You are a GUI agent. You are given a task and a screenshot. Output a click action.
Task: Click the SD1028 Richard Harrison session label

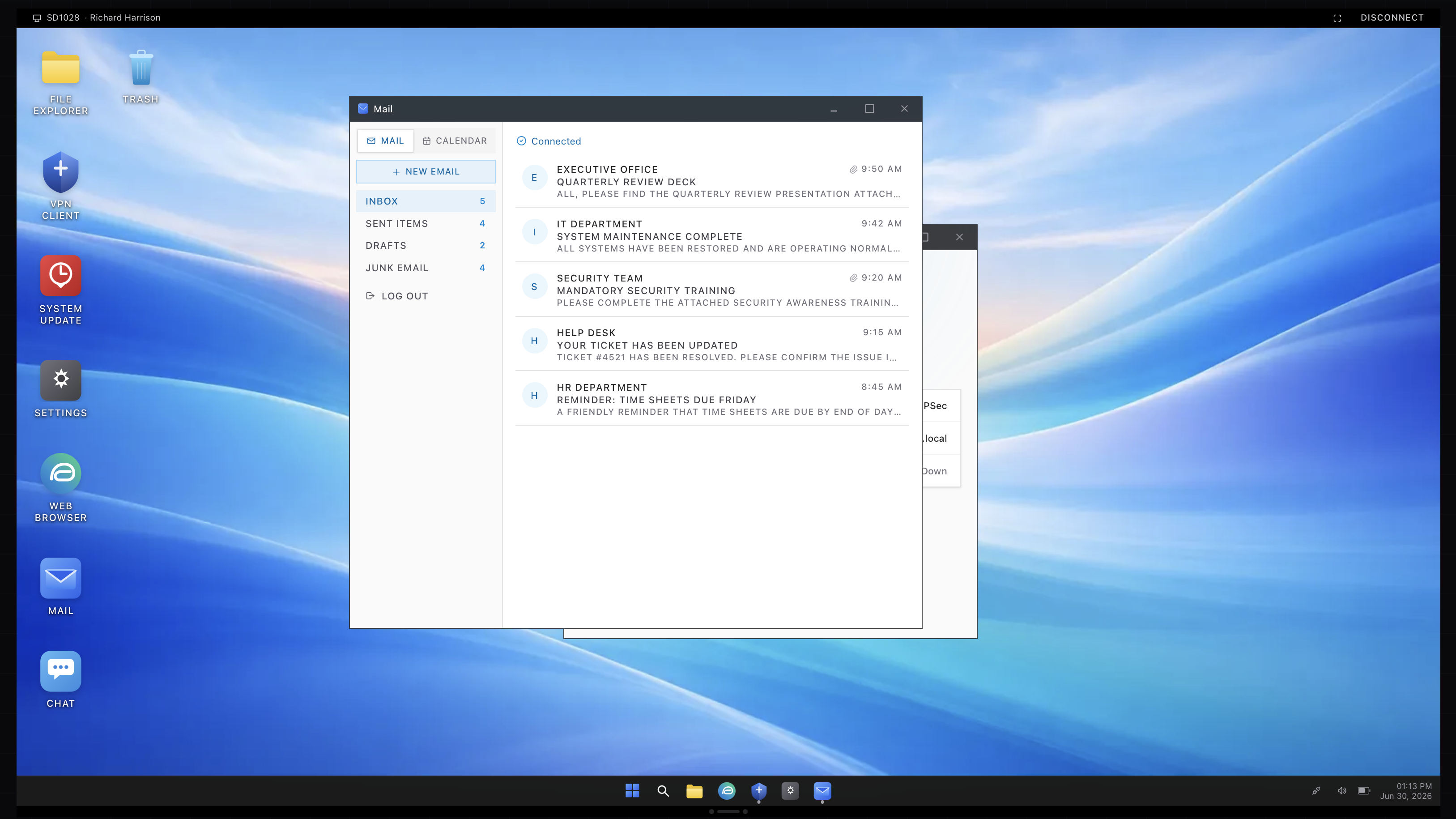(x=97, y=17)
